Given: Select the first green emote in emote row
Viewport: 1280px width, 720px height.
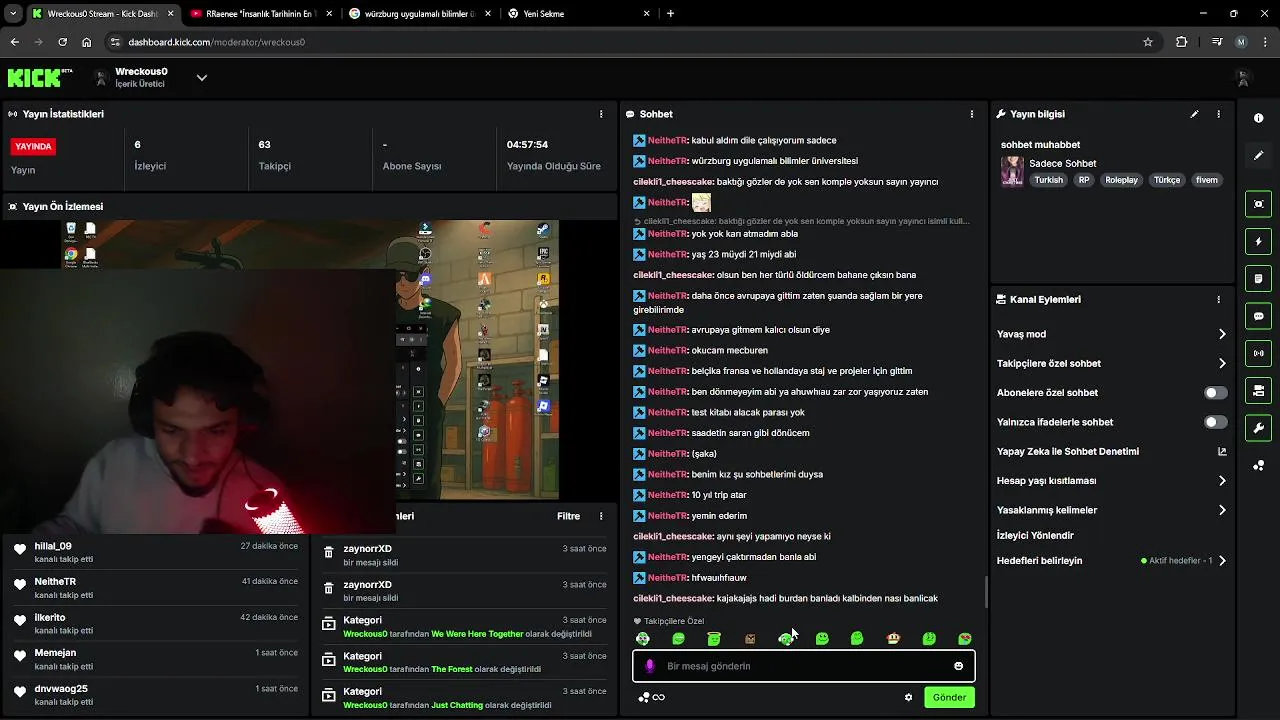Looking at the screenshot, I should [x=643, y=639].
